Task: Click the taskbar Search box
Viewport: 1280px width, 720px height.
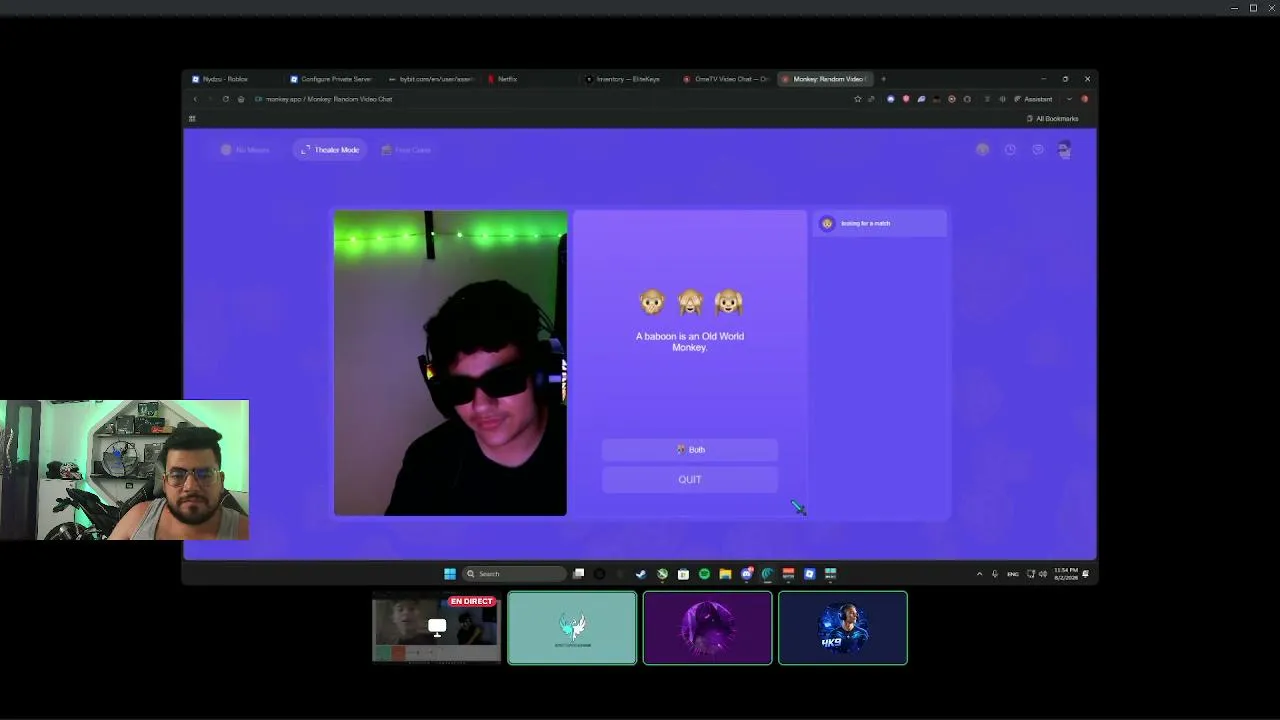Action: (514, 574)
